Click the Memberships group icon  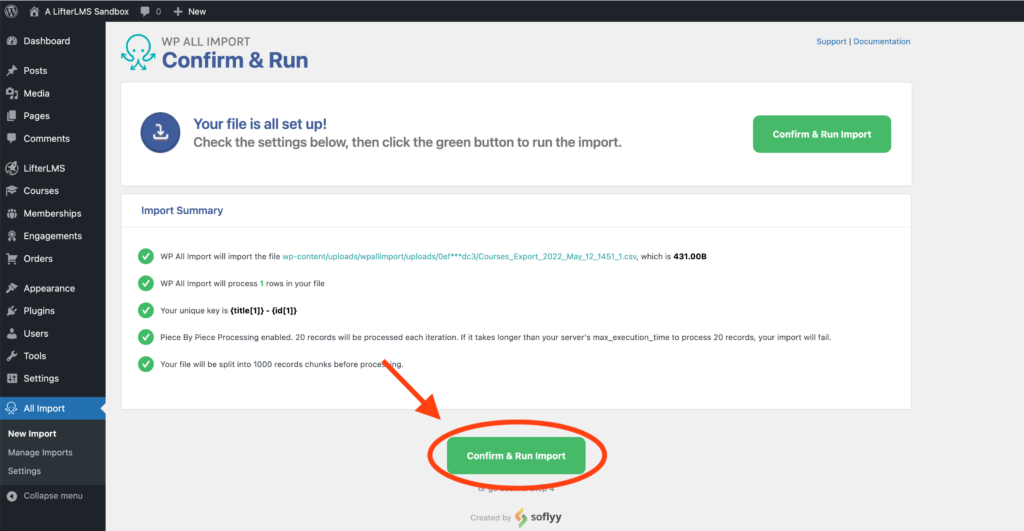(x=12, y=214)
